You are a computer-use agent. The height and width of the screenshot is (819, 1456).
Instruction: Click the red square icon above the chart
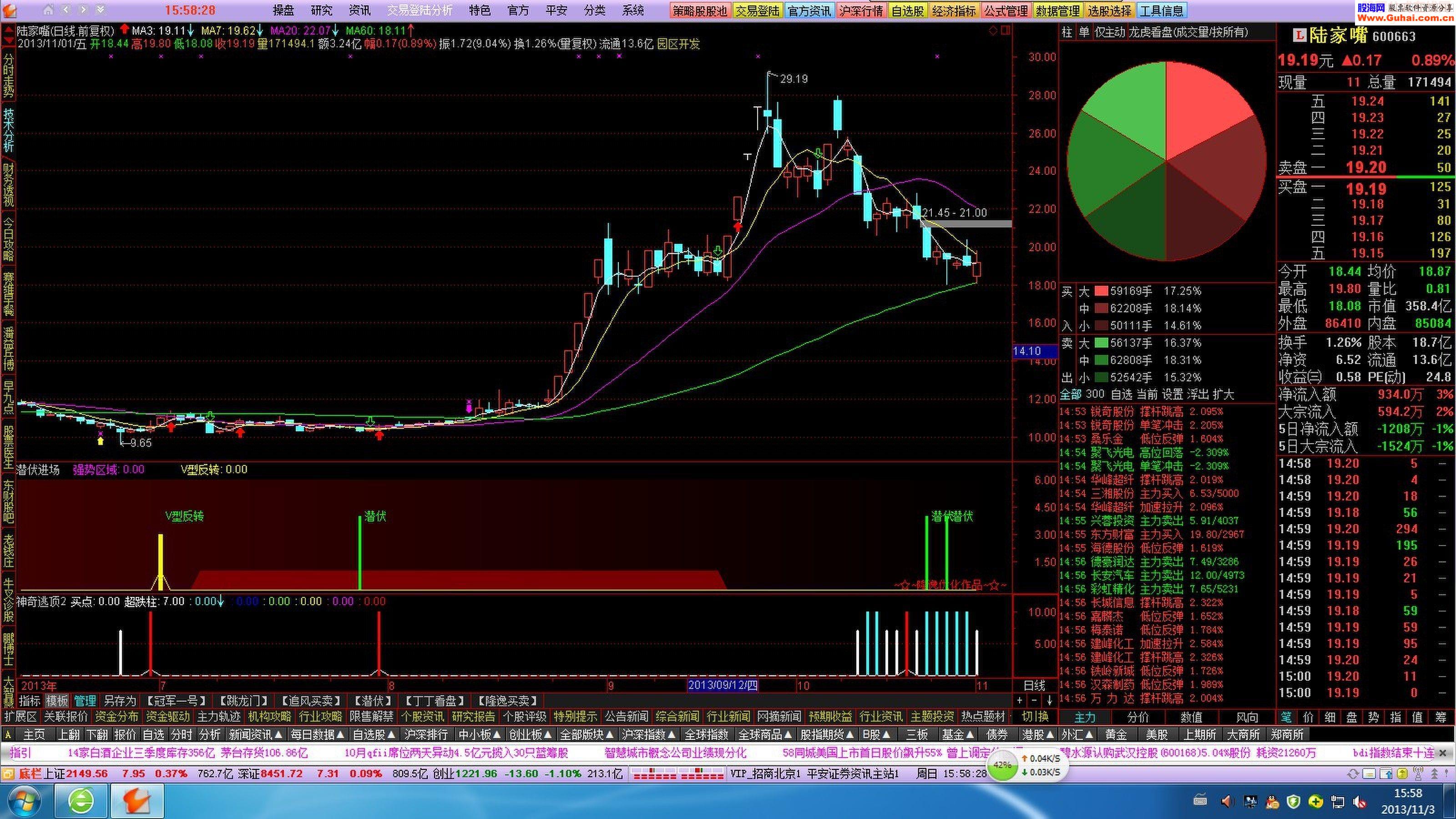[x=1006, y=30]
